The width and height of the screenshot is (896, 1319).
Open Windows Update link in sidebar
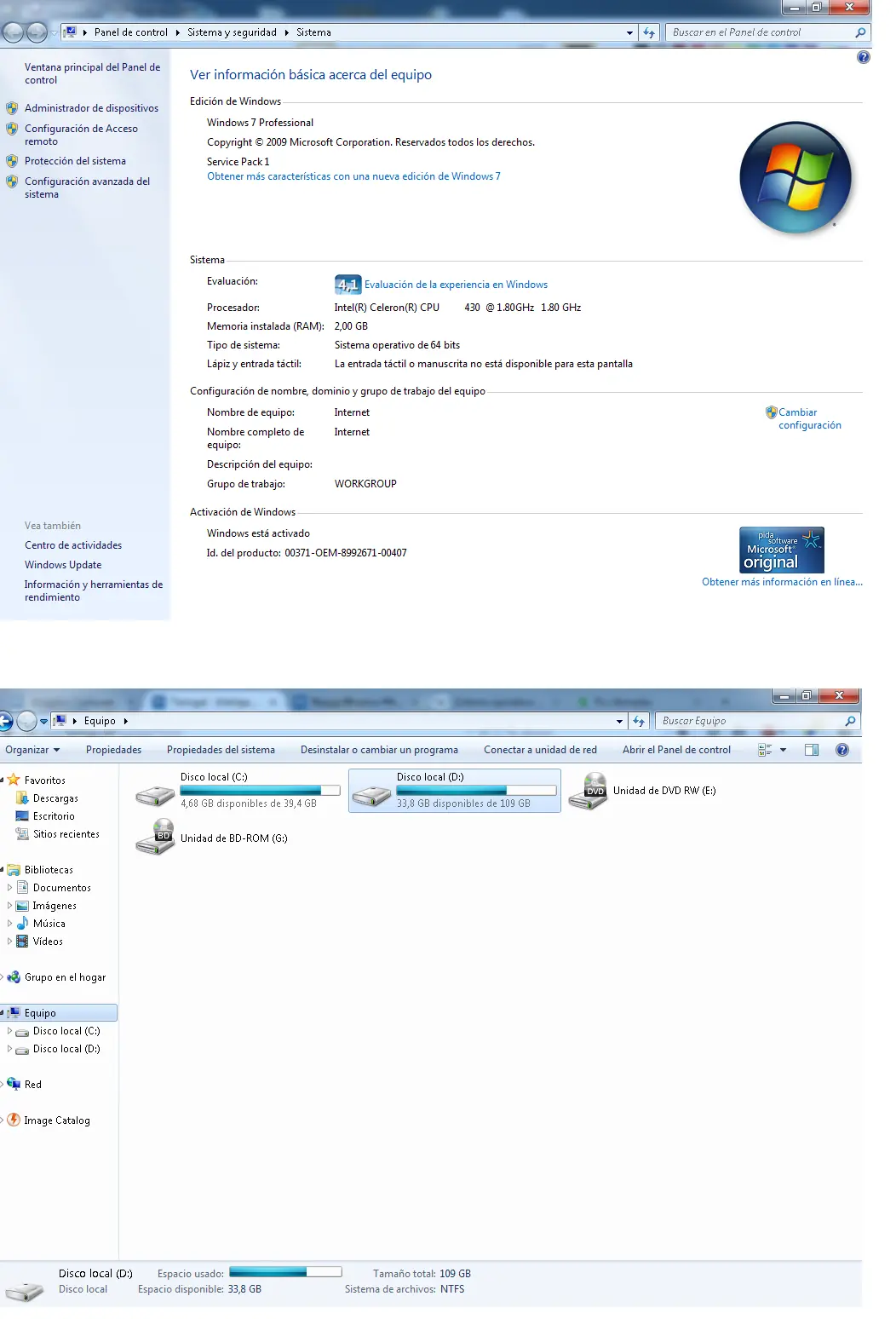click(63, 565)
